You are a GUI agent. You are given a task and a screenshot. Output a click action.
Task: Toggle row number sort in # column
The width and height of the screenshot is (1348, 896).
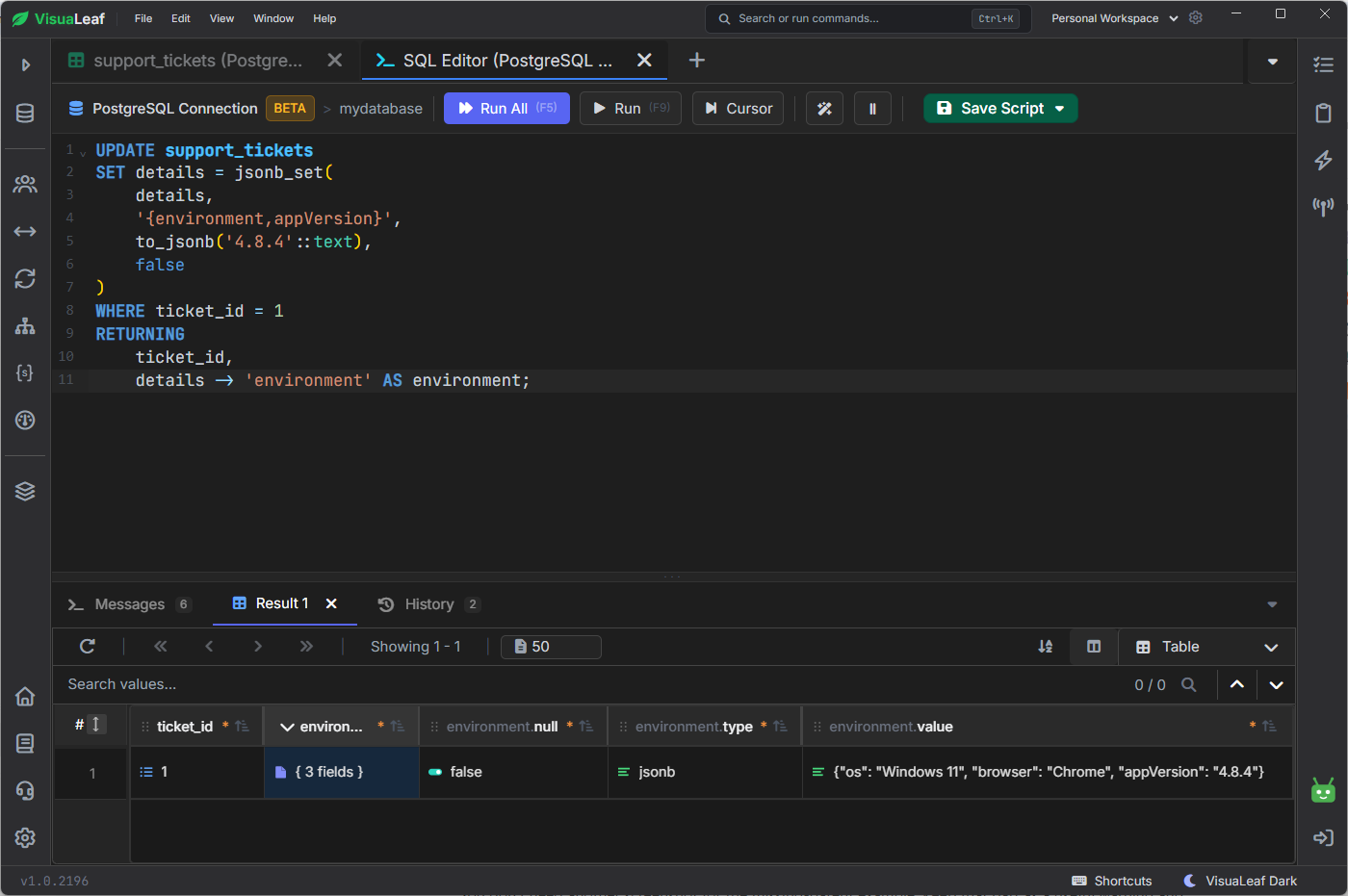point(96,725)
